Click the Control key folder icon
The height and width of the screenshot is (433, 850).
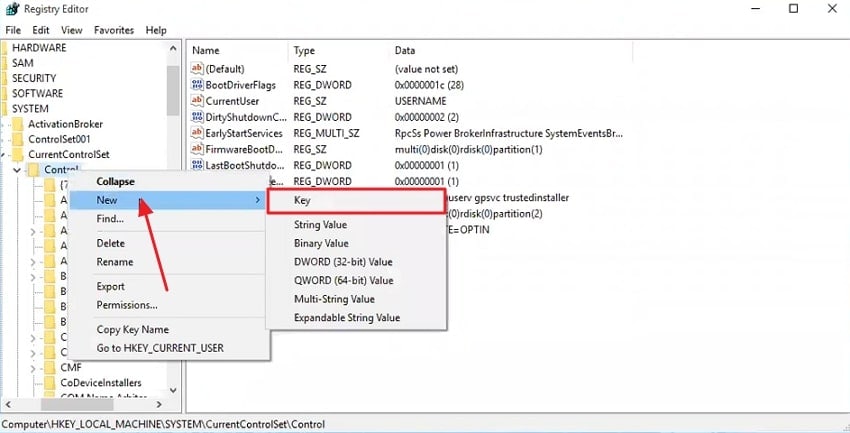(x=34, y=170)
